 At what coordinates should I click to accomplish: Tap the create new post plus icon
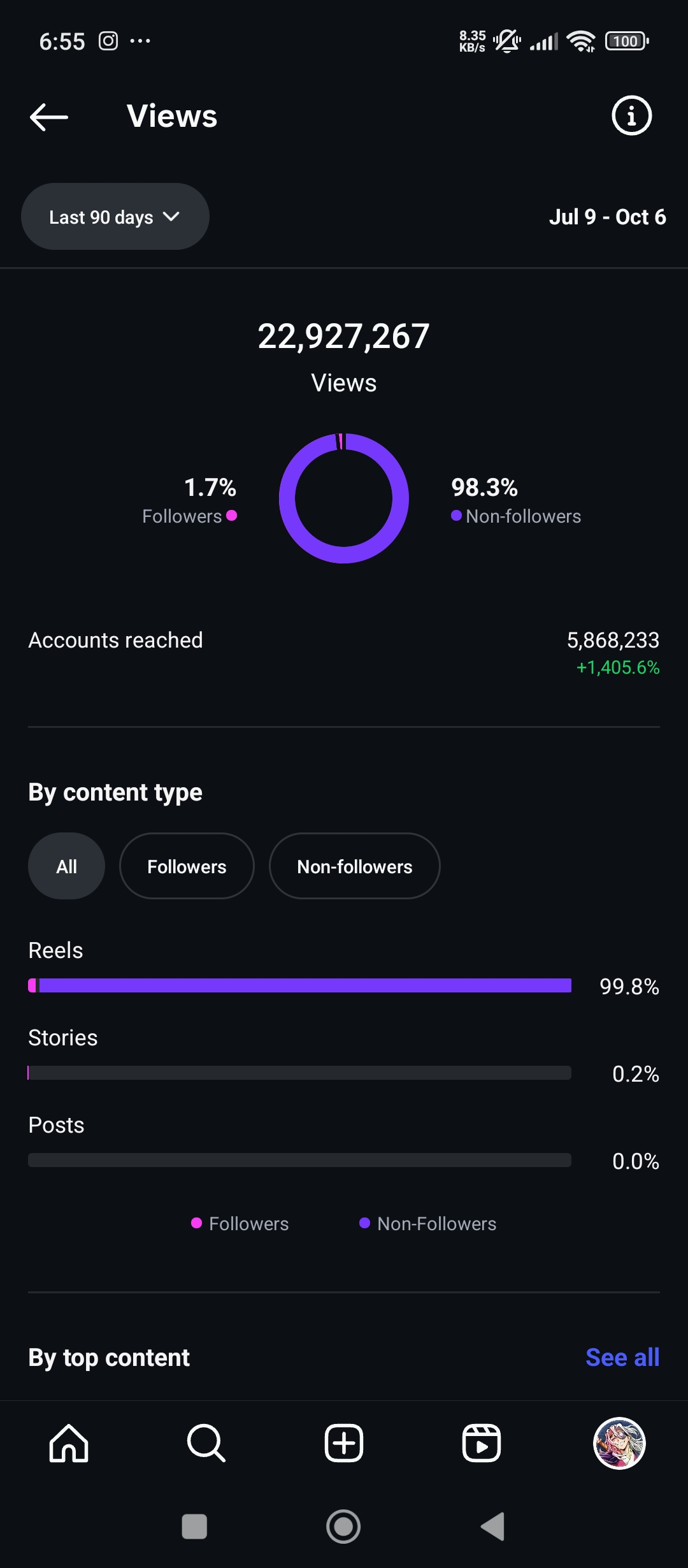click(344, 1443)
